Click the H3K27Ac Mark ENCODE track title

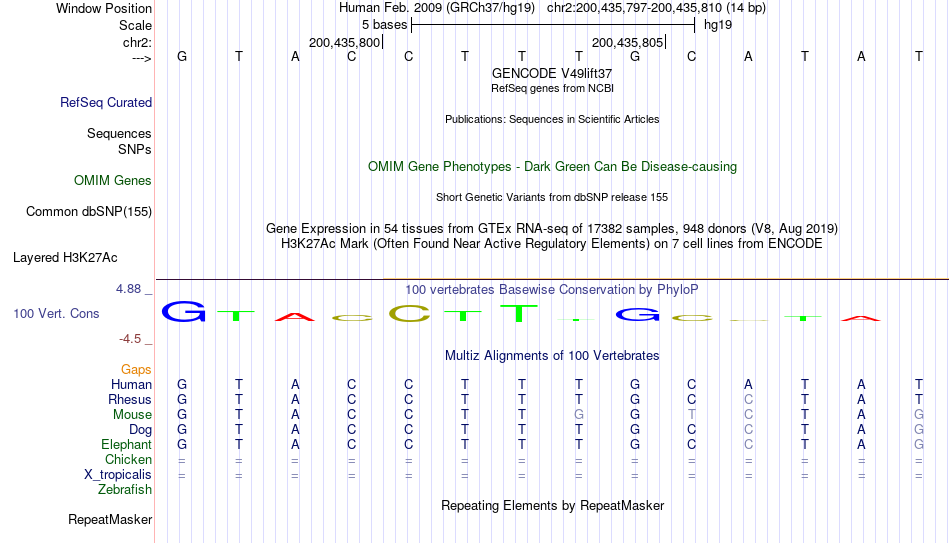[x=552, y=244]
